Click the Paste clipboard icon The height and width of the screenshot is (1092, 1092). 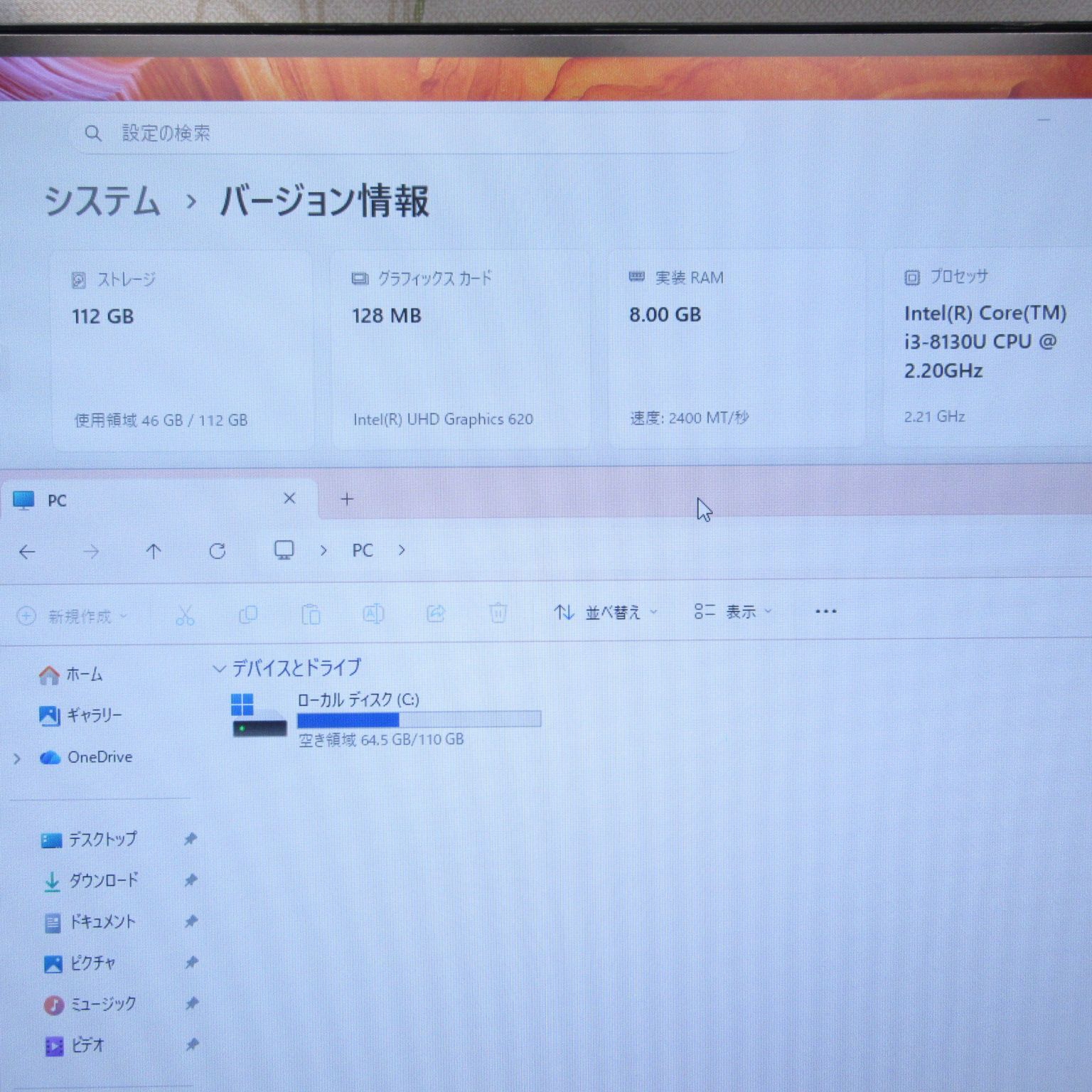point(311,614)
